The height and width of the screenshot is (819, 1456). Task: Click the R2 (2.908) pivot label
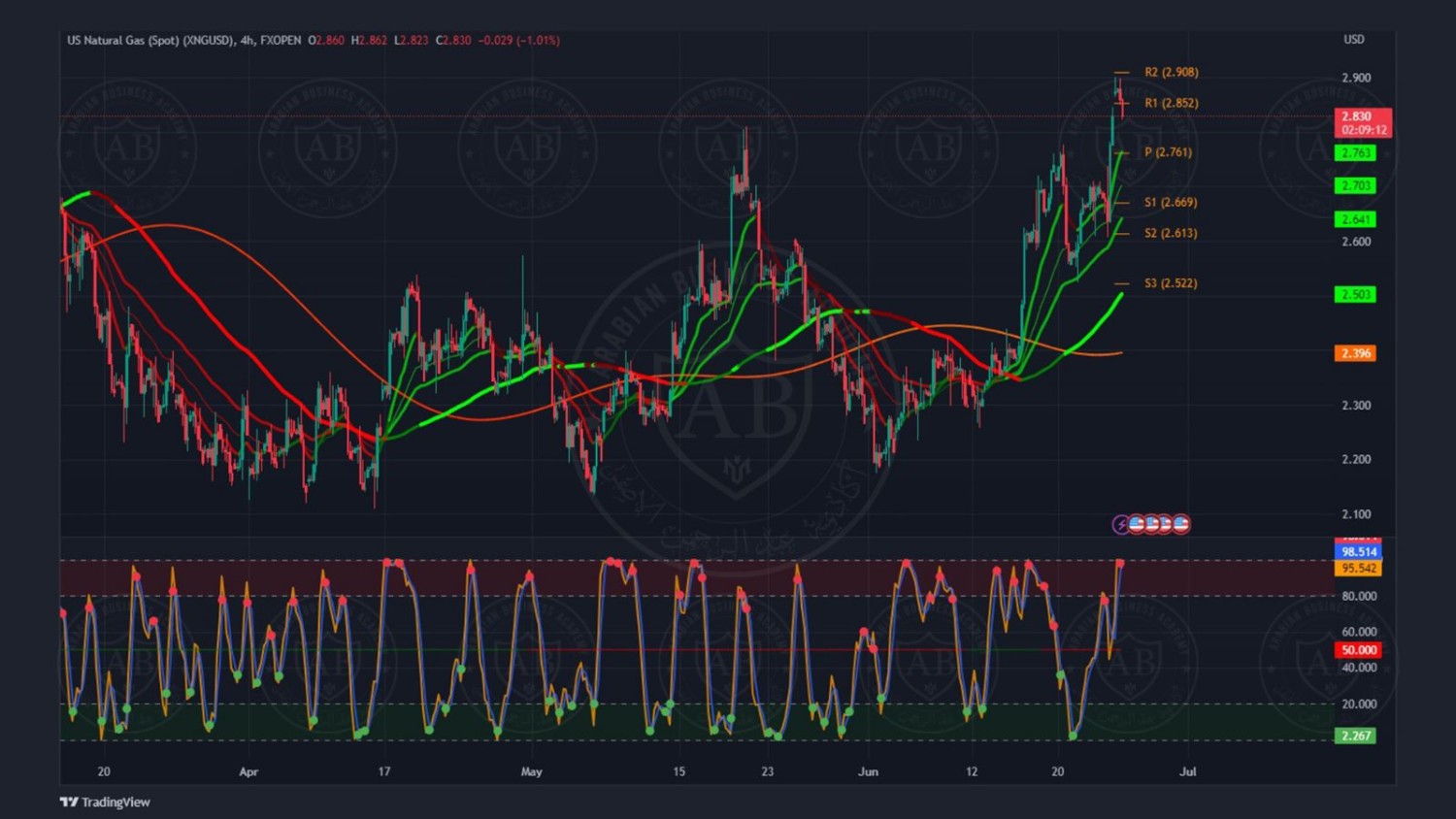click(x=1171, y=73)
